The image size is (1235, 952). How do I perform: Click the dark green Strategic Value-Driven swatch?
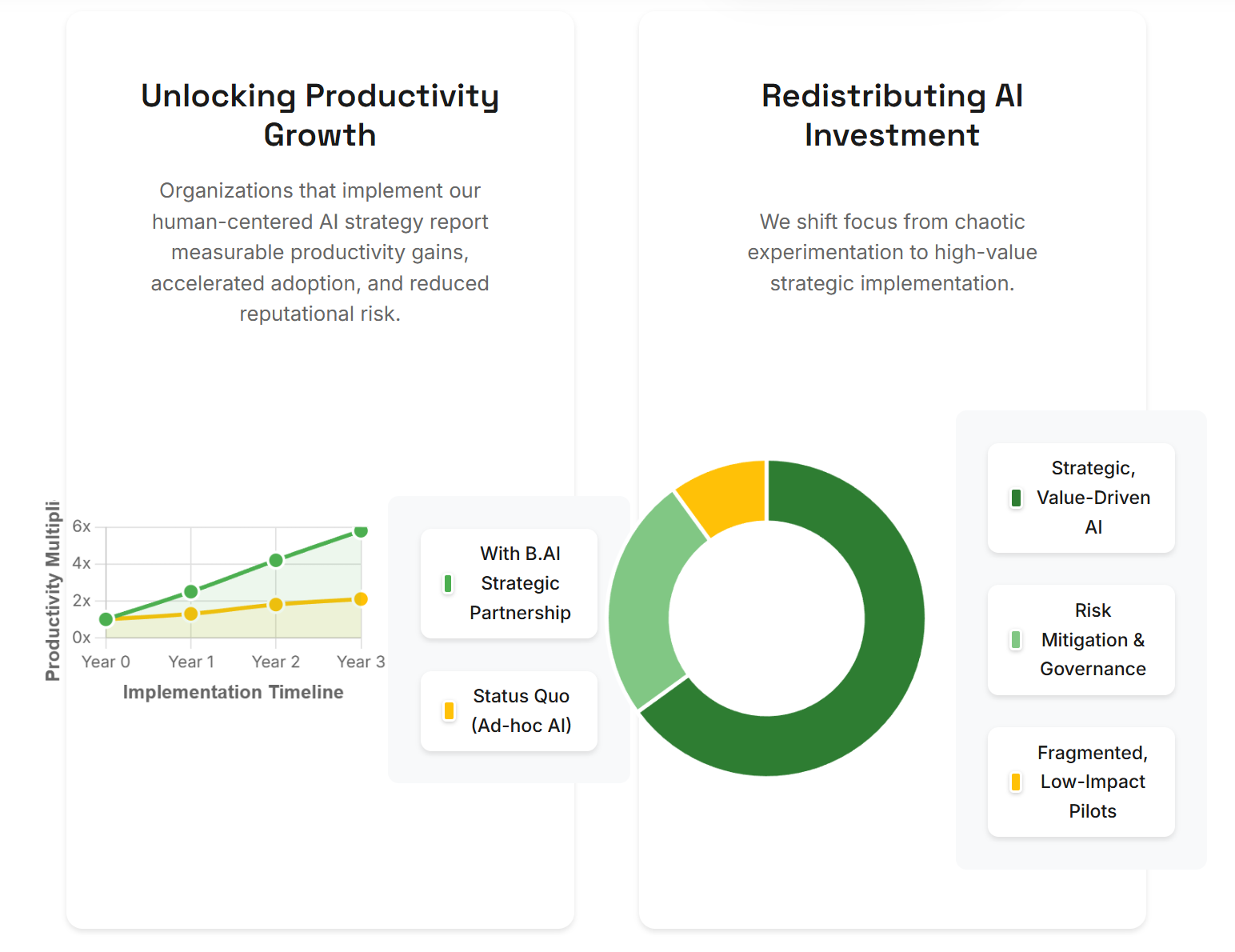pyautogui.click(x=1016, y=498)
